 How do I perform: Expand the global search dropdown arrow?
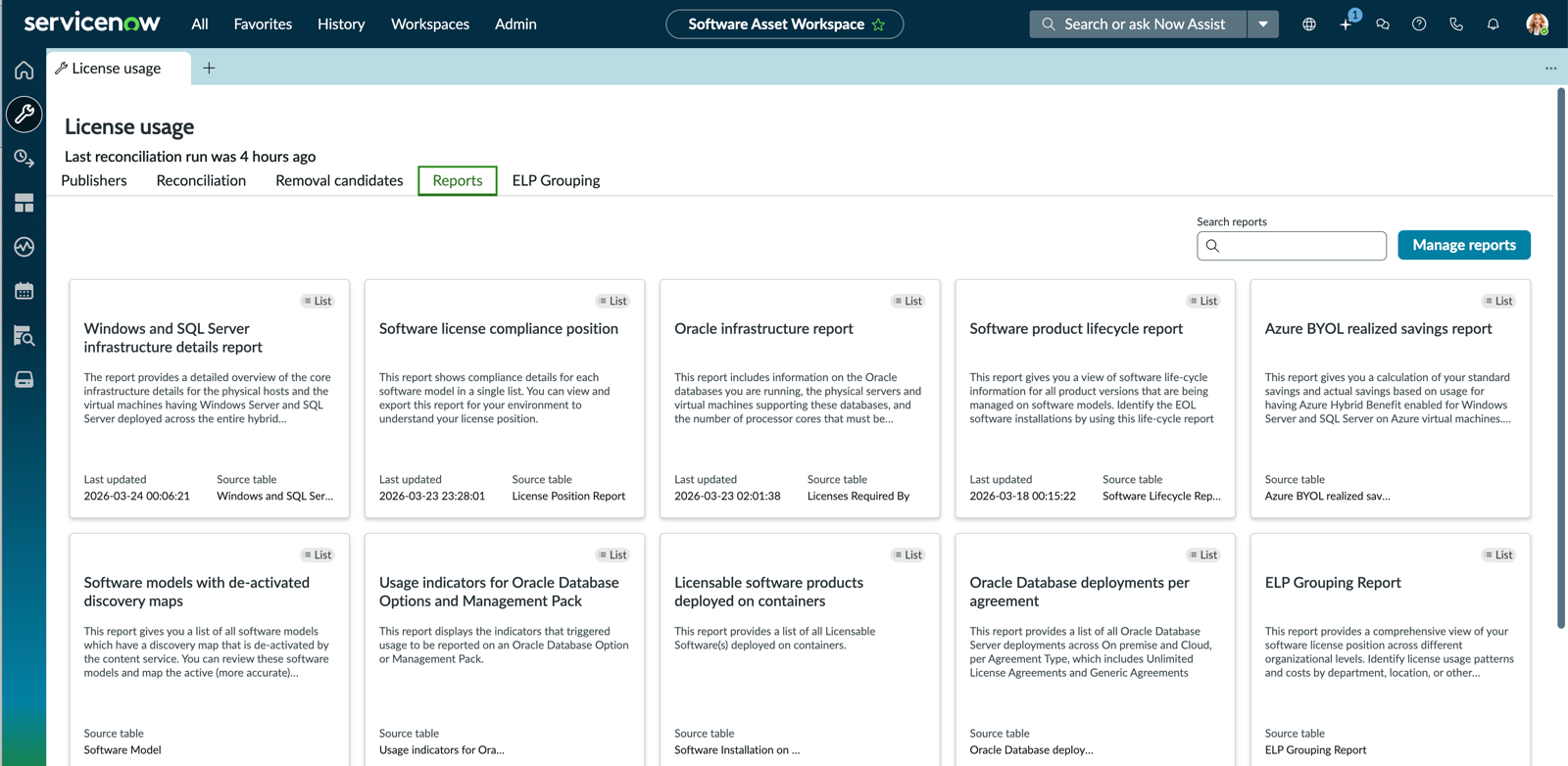(1263, 24)
